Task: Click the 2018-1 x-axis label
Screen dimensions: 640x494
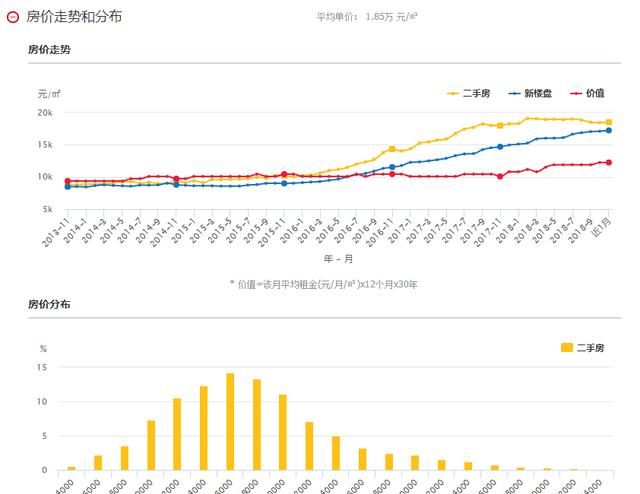Action: (507, 231)
